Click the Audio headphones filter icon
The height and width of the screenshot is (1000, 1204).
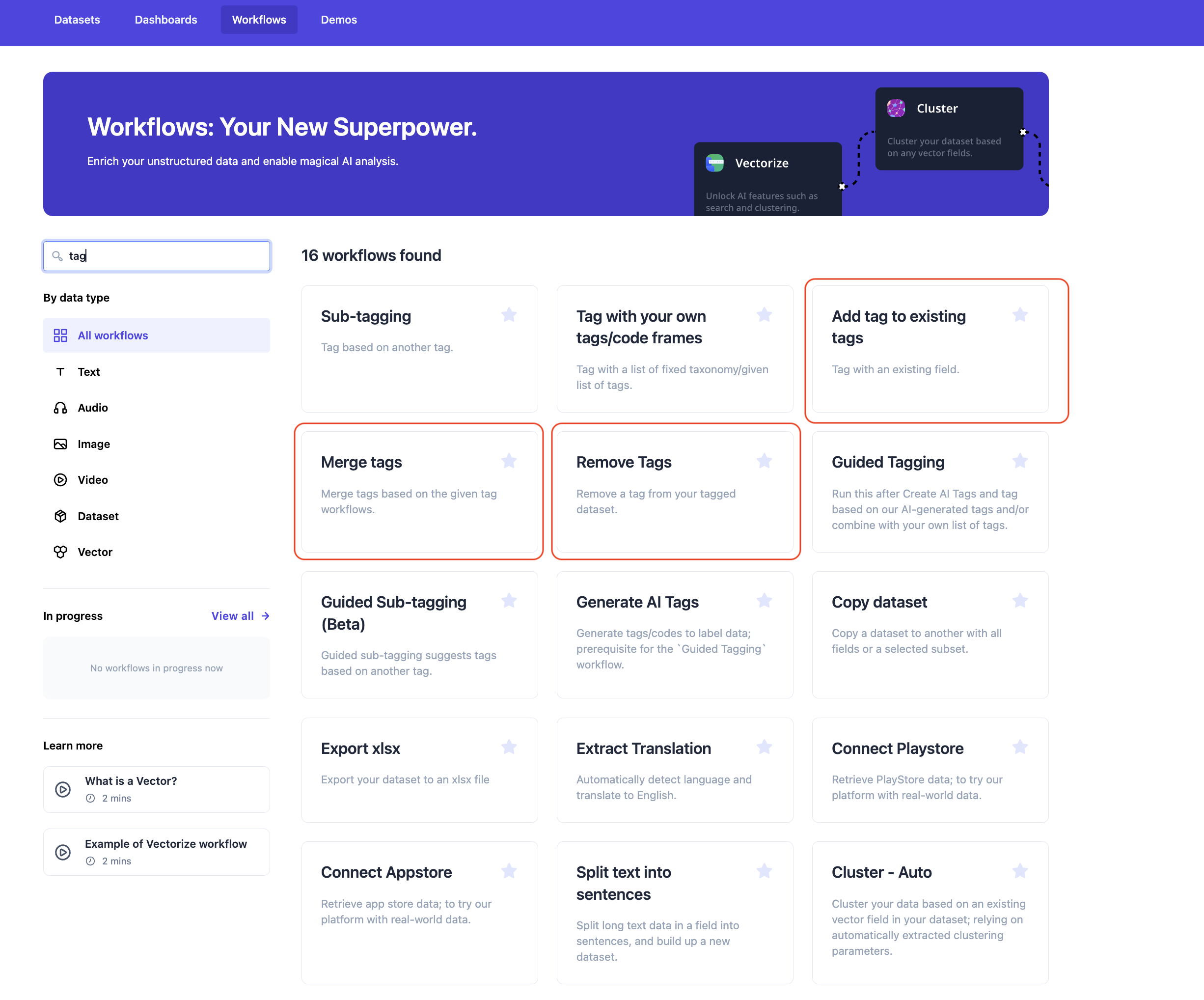click(60, 408)
